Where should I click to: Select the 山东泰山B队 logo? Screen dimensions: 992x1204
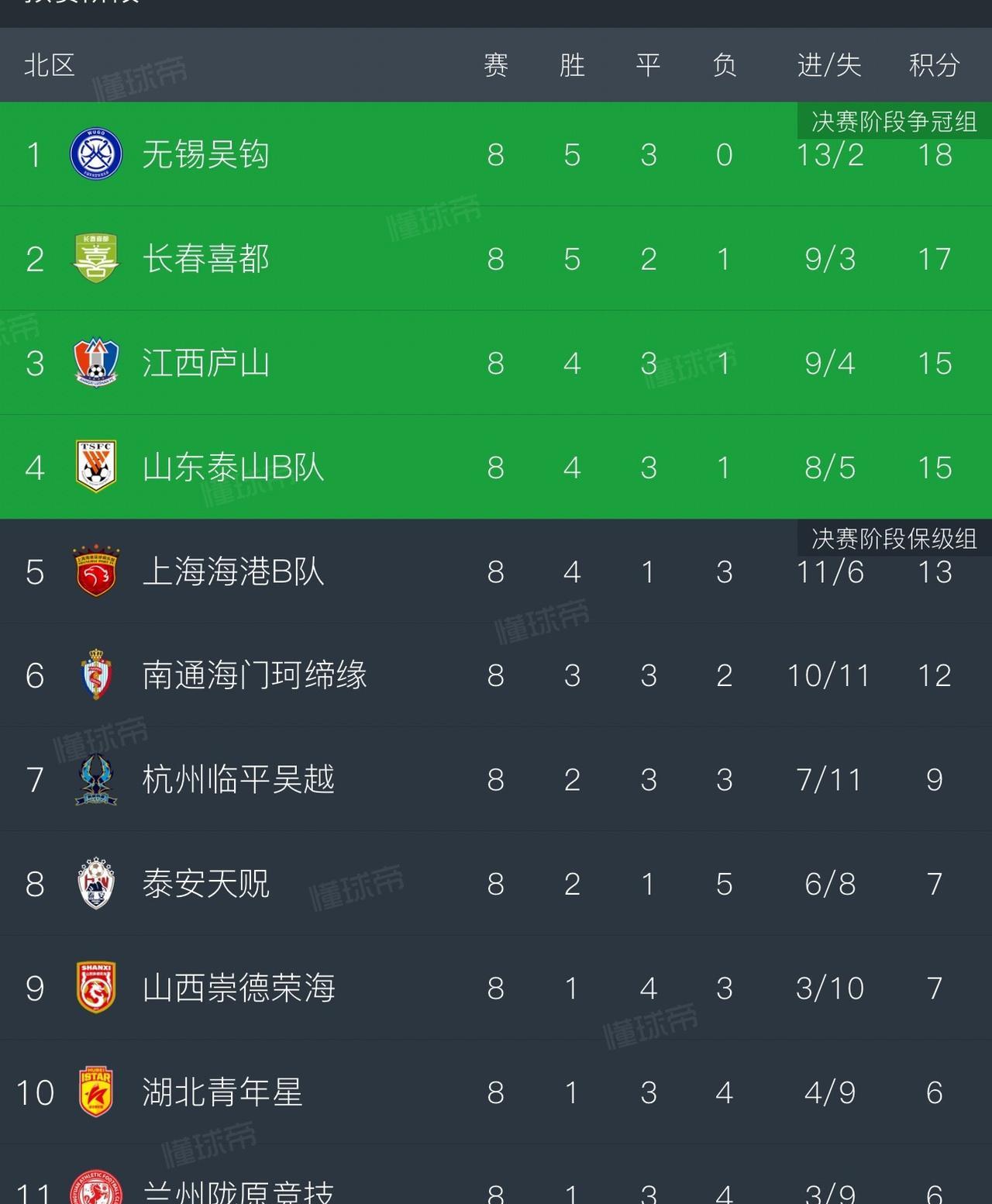pos(96,467)
